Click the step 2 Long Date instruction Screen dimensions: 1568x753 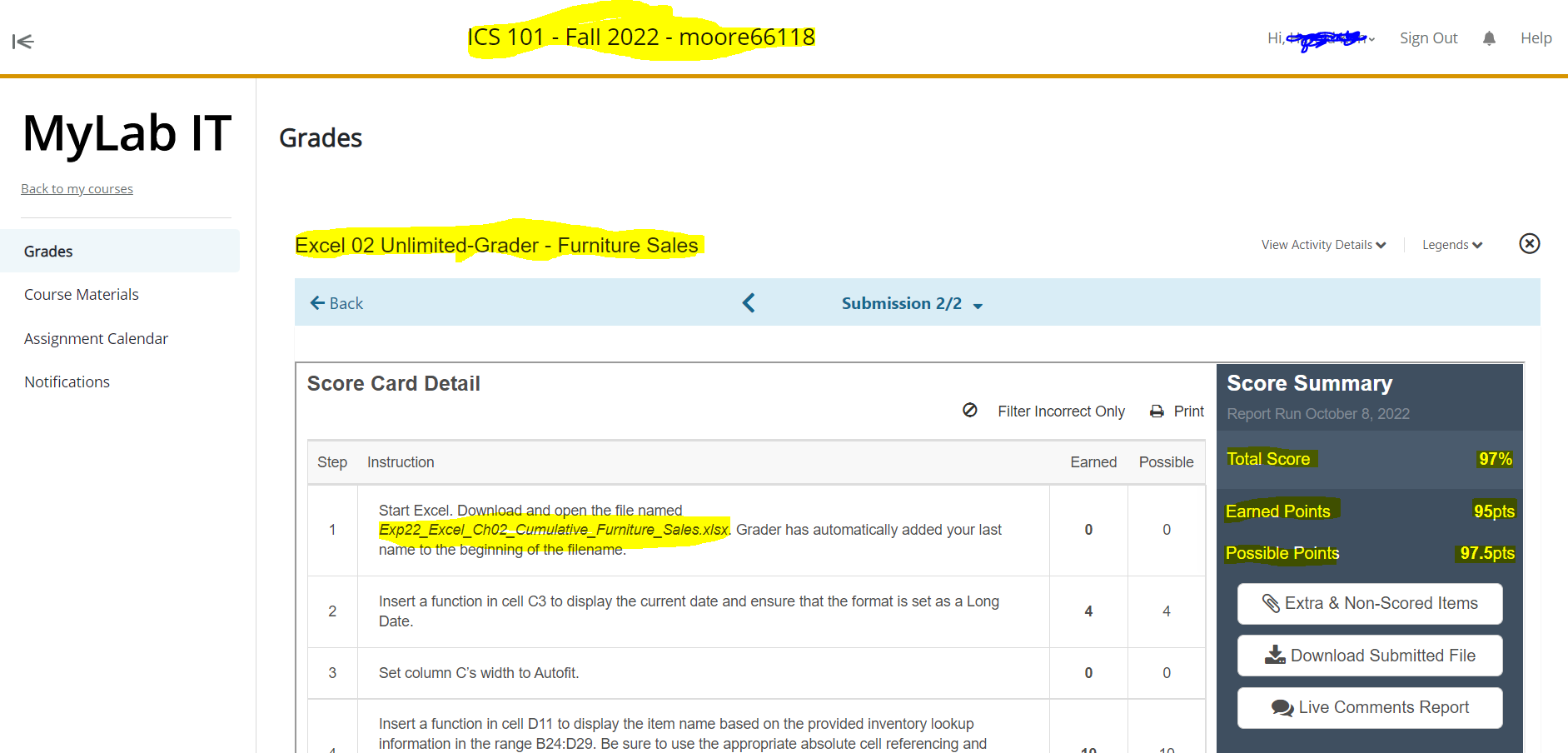tap(689, 611)
